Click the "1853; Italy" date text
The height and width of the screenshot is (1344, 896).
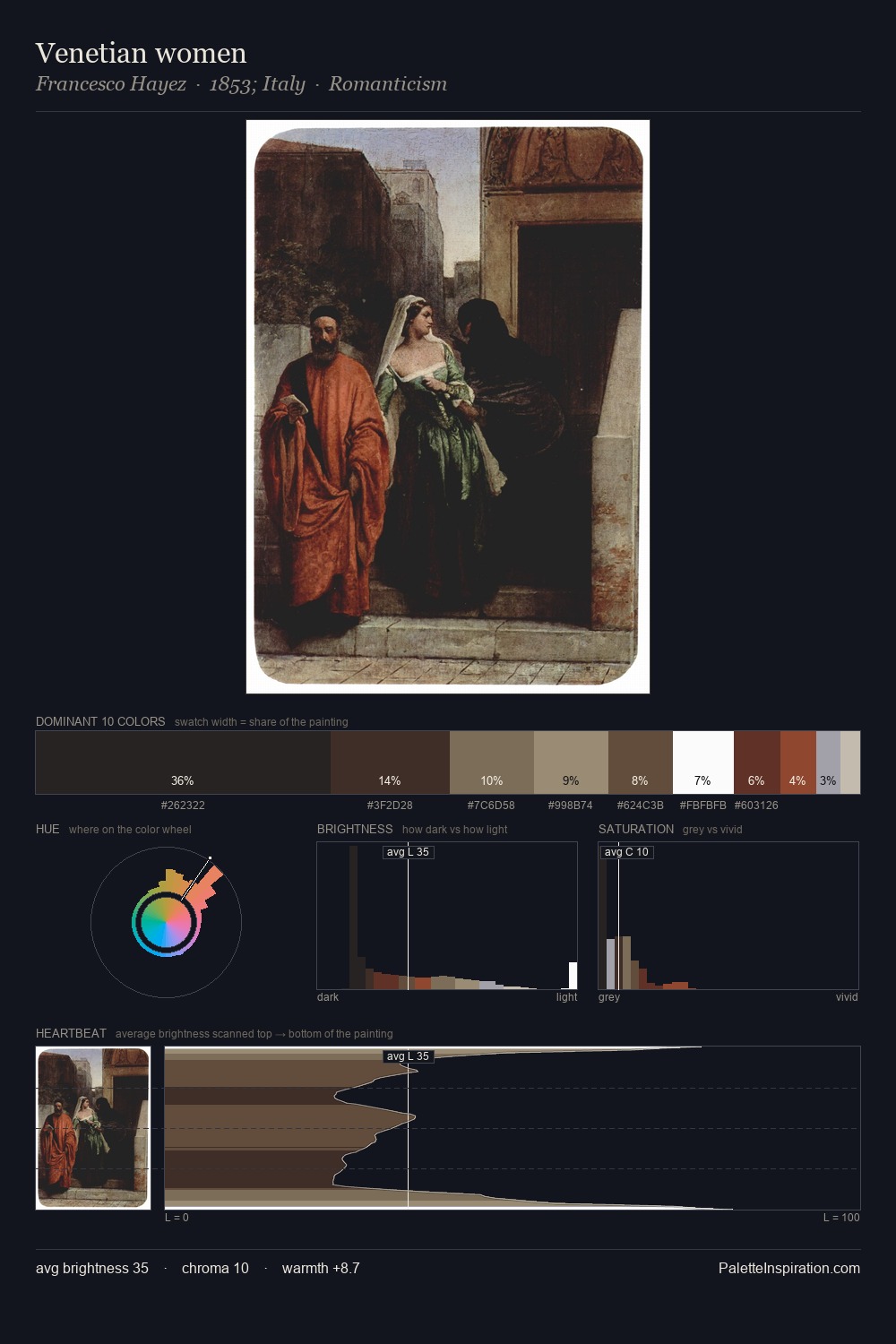click(257, 84)
